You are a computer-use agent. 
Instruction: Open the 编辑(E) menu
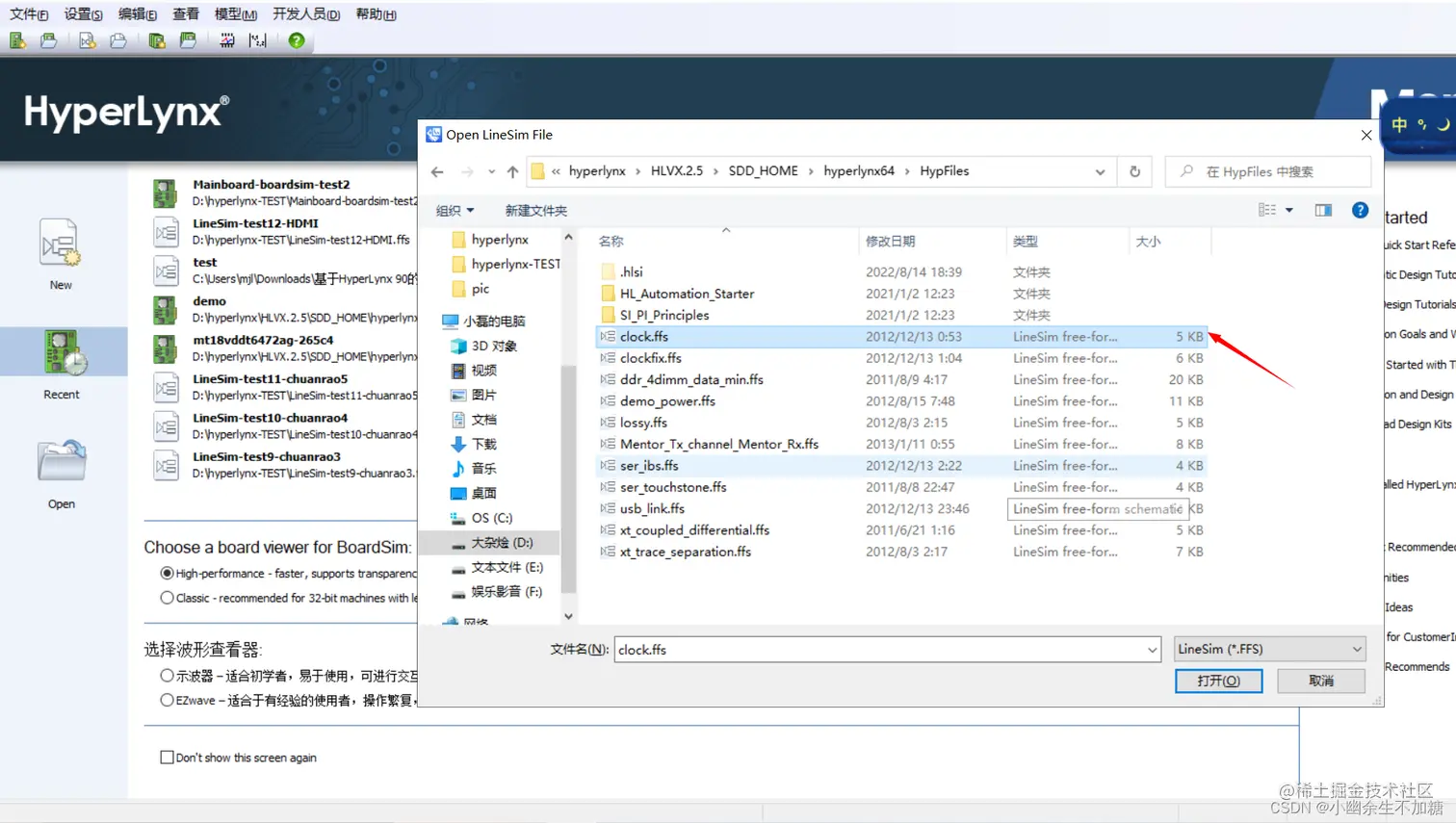[x=138, y=13]
